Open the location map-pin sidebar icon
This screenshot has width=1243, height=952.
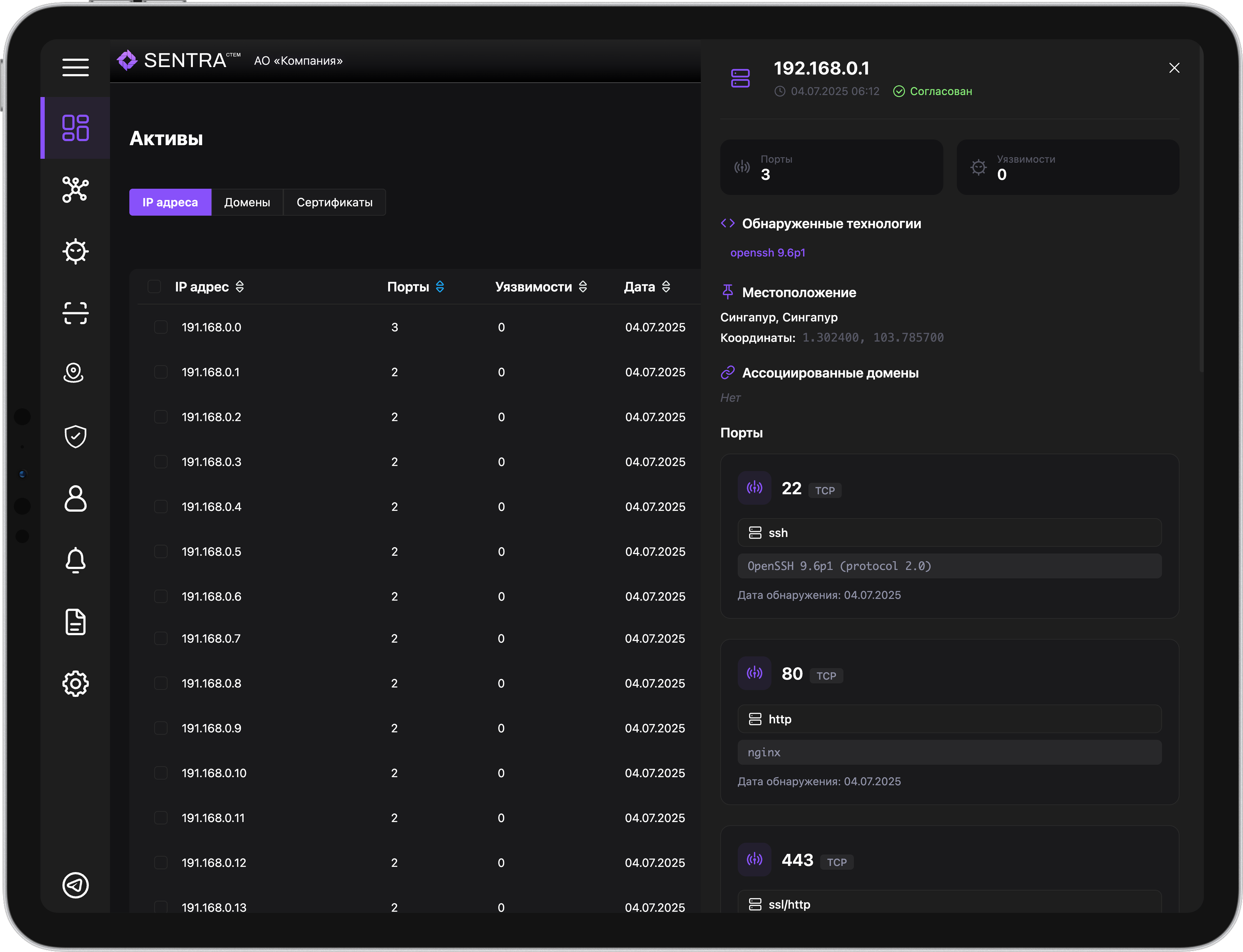74,373
